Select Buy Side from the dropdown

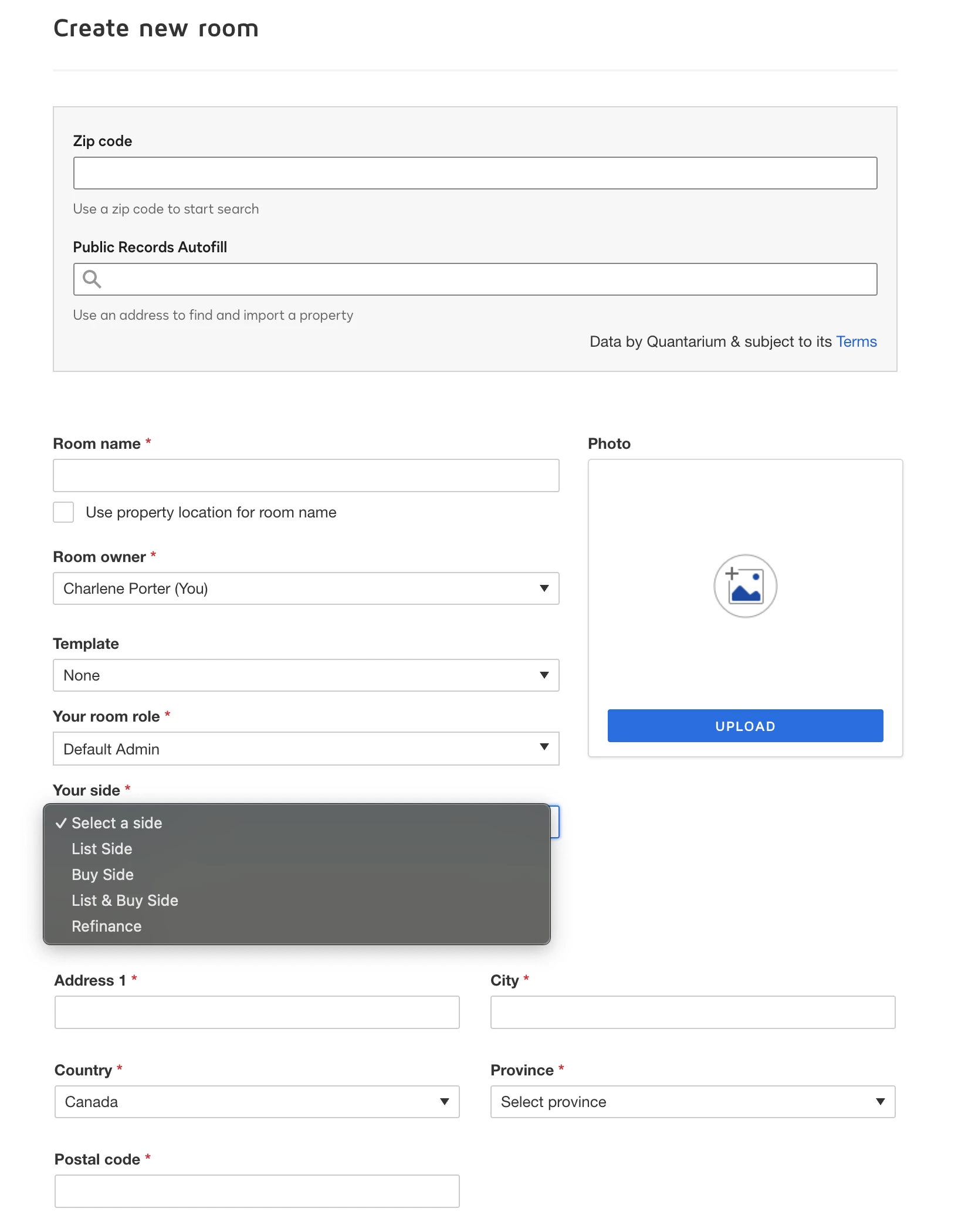click(x=297, y=875)
